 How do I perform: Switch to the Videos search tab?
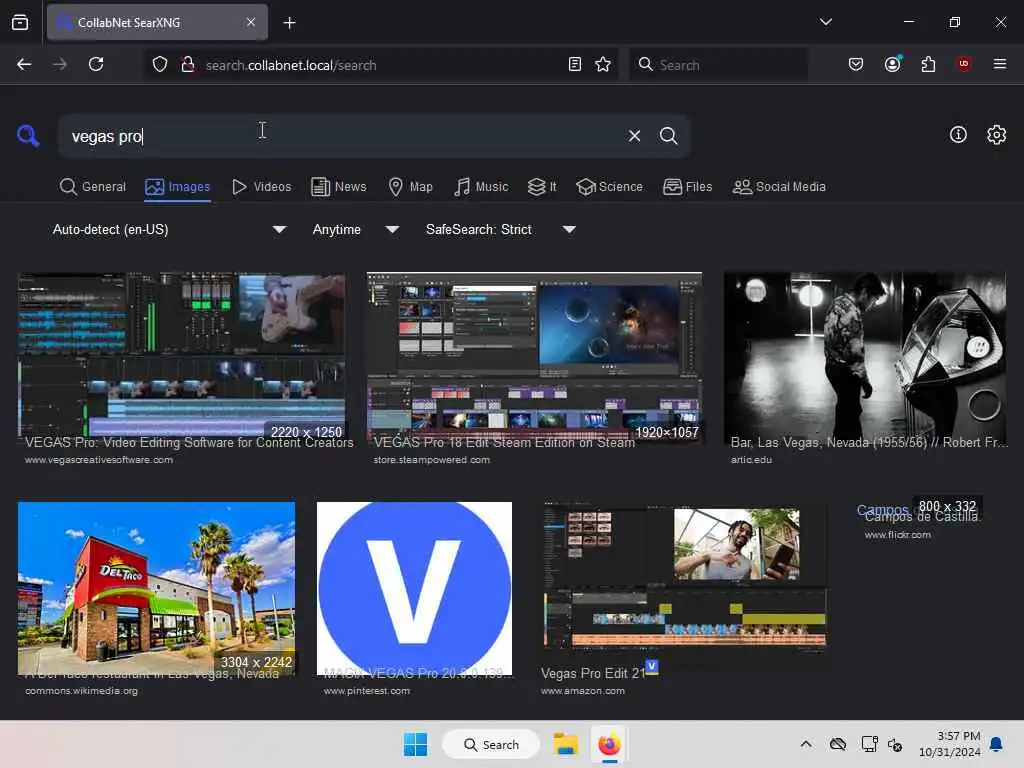click(x=261, y=187)
